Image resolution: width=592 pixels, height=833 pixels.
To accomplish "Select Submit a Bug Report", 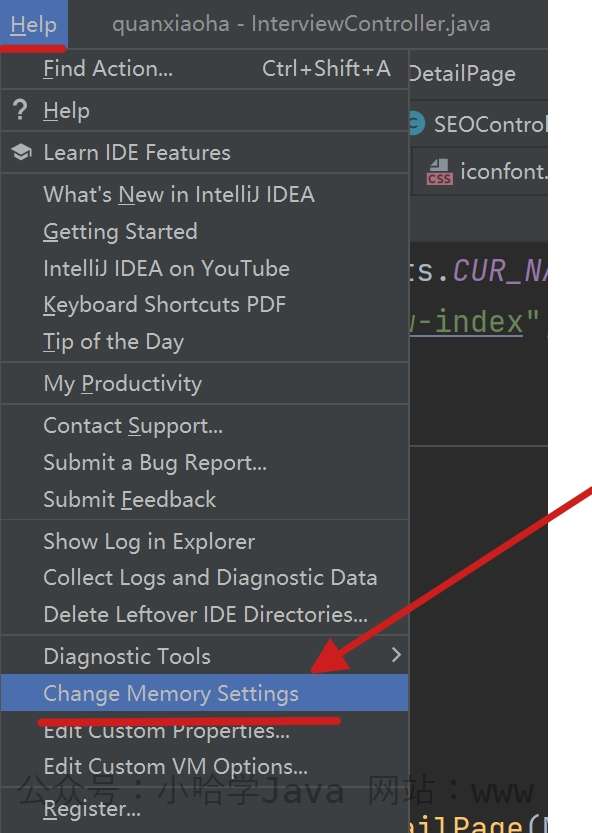I will point(204,463).
